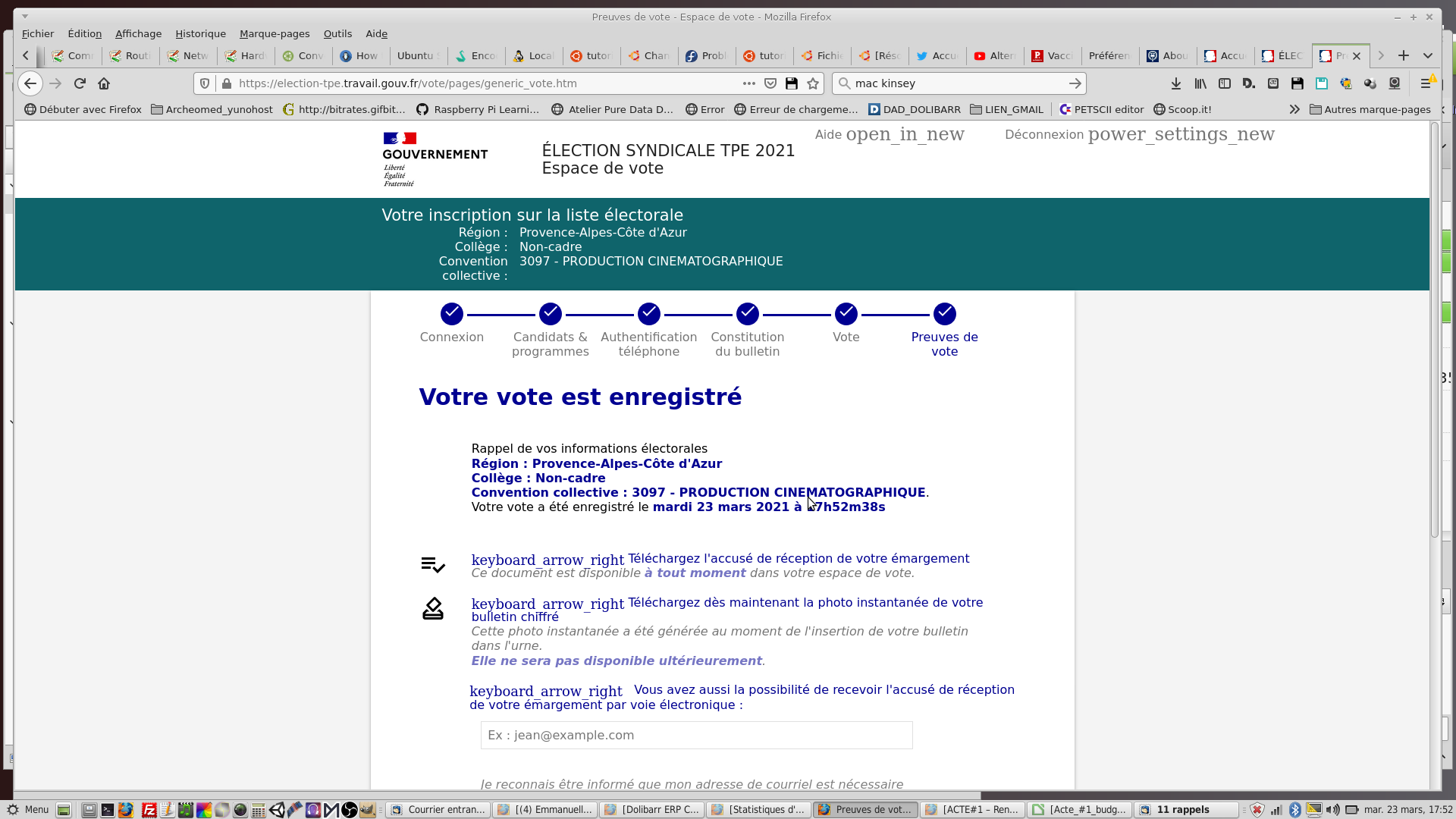The width and height of the screenshot is (1456, 819).
Task: Toggle the sidebar view icon
Action: click(x=1224, y=83)
